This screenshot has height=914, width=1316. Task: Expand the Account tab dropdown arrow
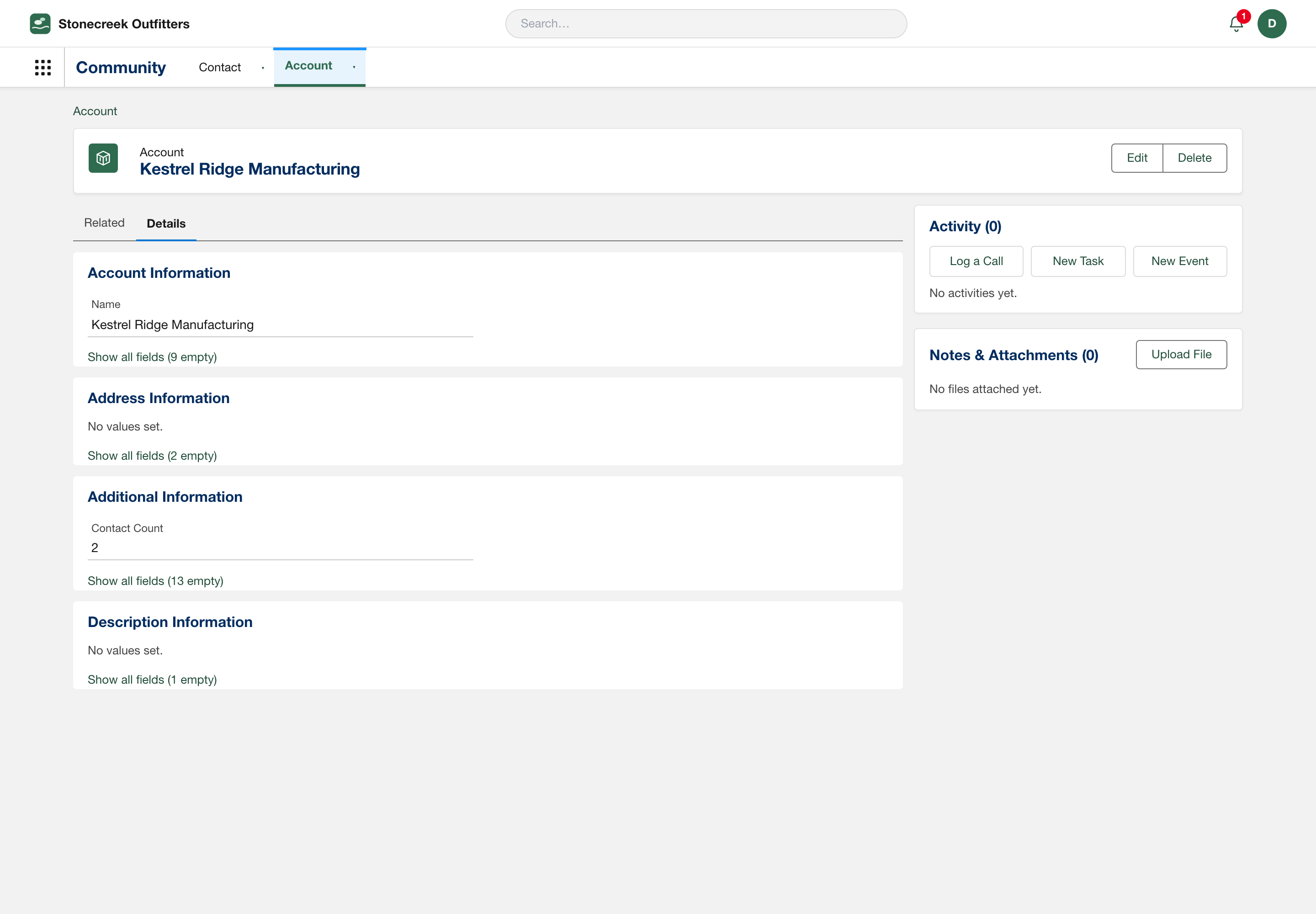point(354,67)
